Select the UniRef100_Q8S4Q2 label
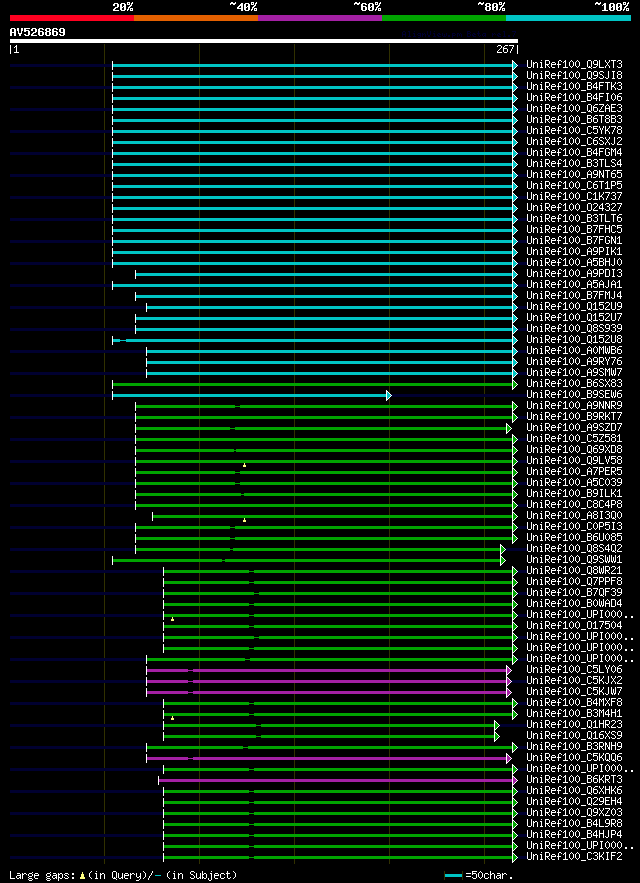640x883 pixels. click(574, 549)
